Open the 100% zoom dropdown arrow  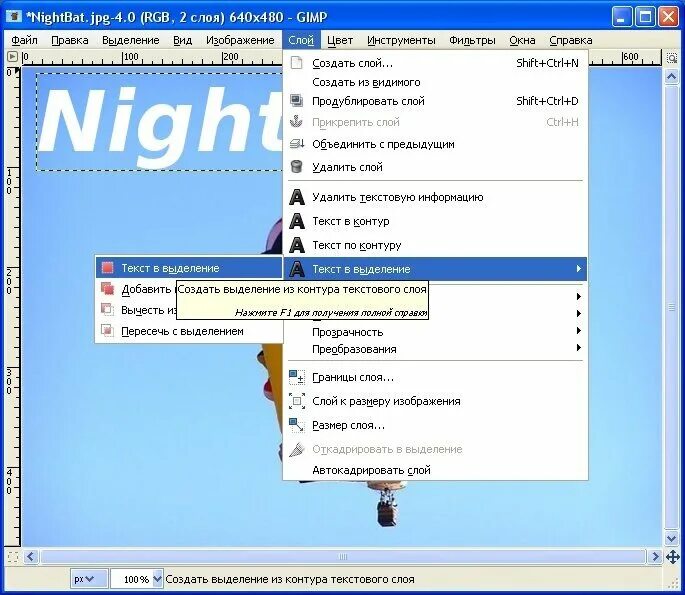point(158,579)
